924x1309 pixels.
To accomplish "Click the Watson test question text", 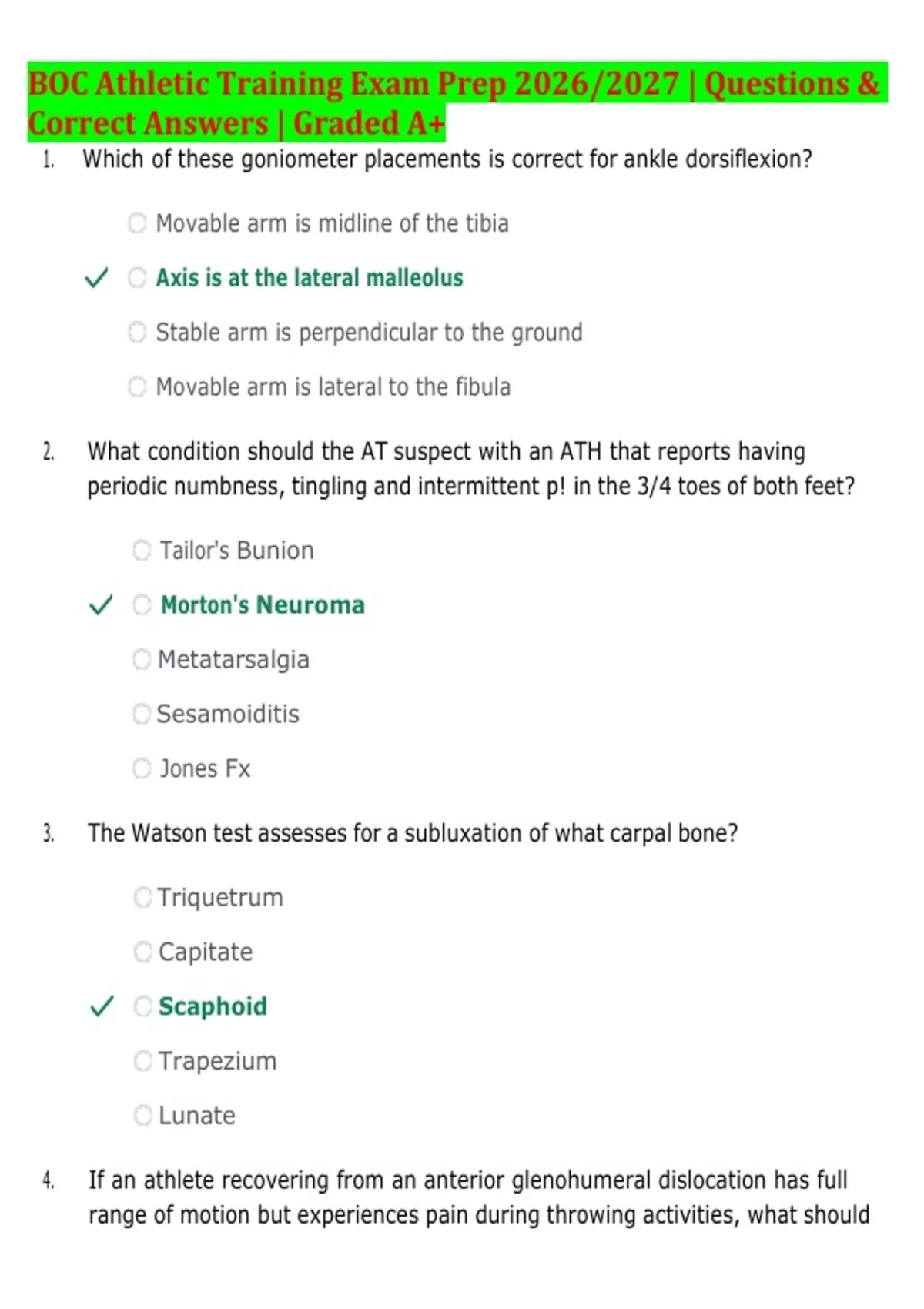I will [413, 833].
